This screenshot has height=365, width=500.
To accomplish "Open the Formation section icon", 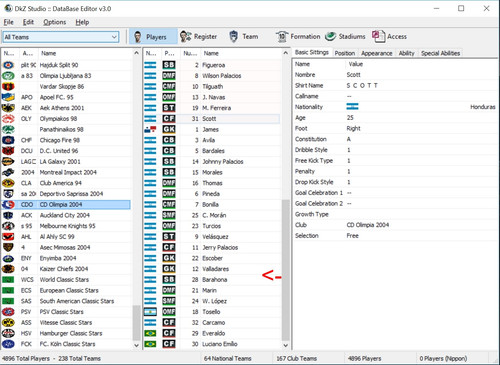I will click(x=282, y=37).
